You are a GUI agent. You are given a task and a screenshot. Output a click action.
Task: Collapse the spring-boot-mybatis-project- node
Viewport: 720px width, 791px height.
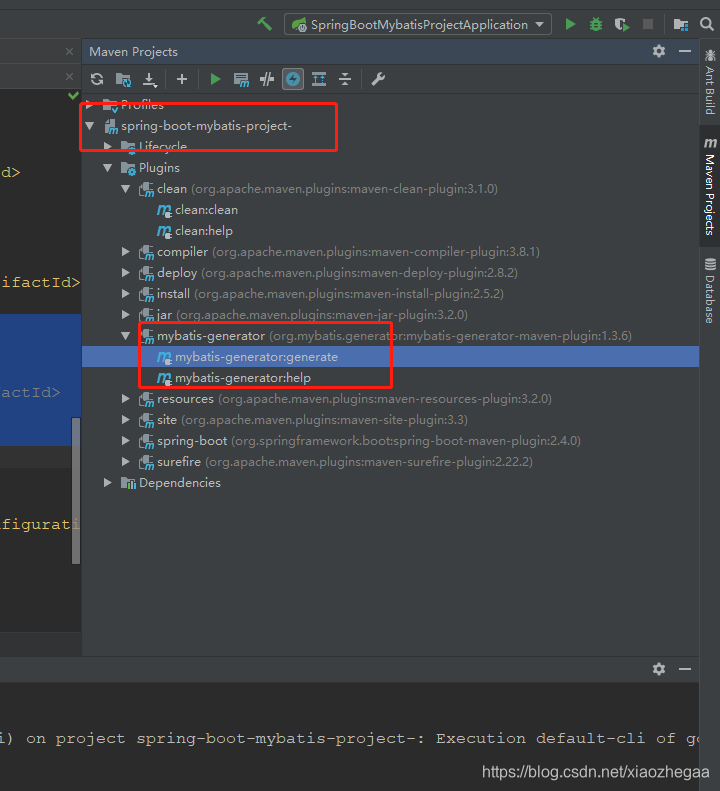[90, 126]
